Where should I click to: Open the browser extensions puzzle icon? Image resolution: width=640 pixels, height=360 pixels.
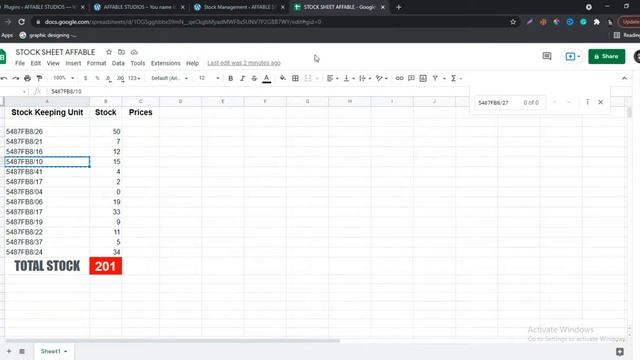[596, 22]
